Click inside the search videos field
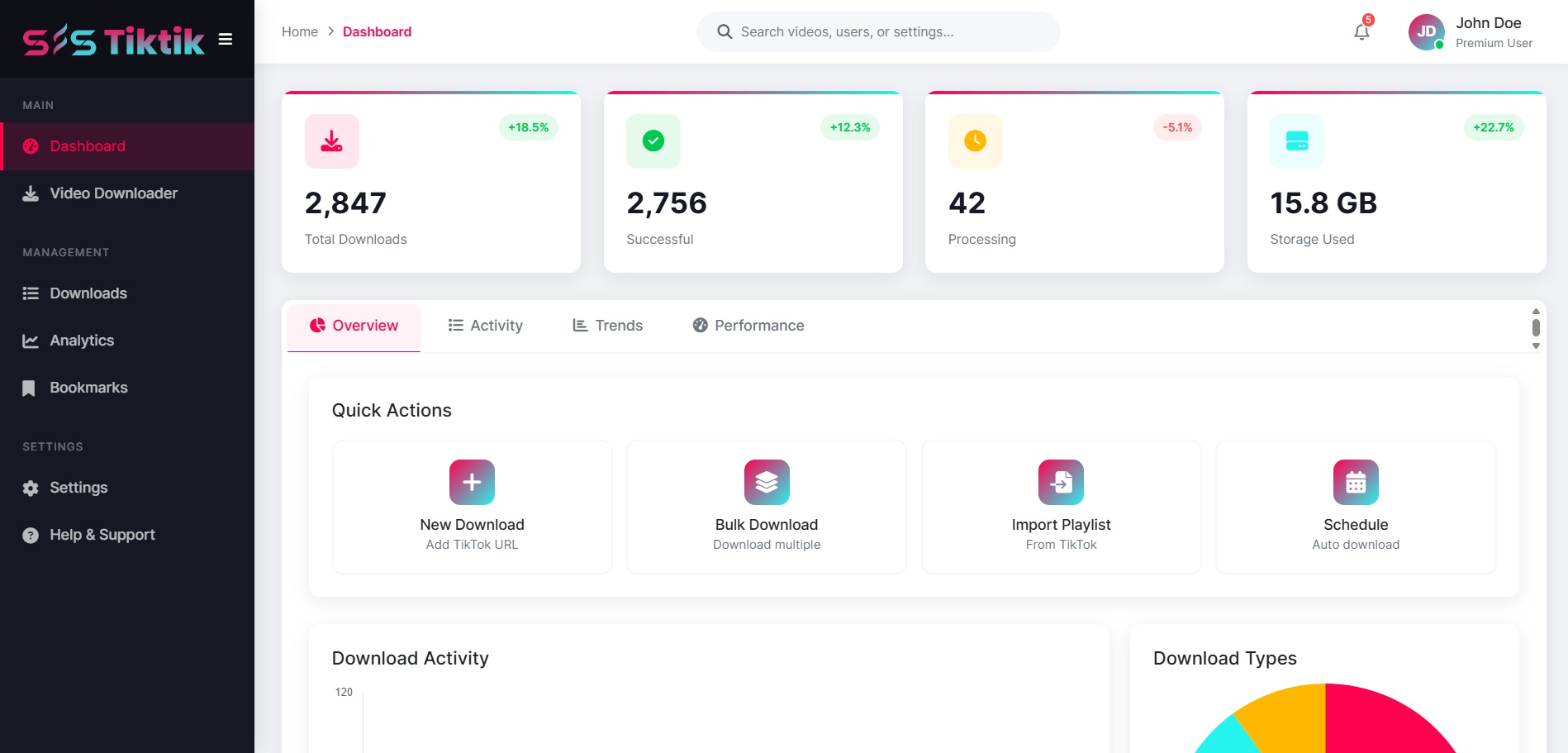Screen dimensions: 1568x753 [x=878, y=31]
